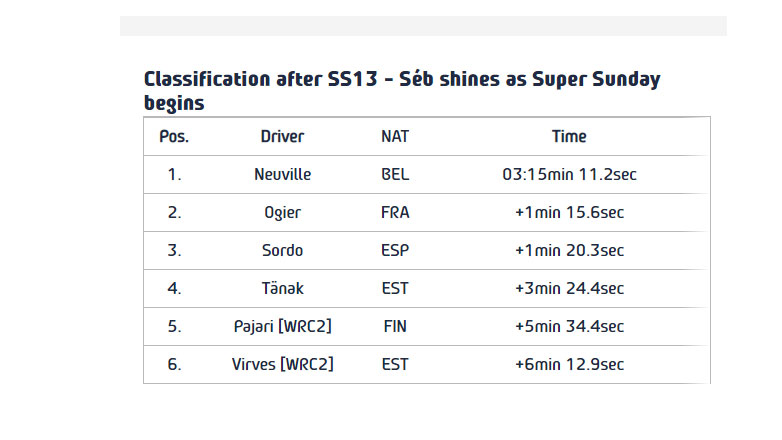Select the Time column header
This screenshot has height=440, width=782.
pyautogui.click(x=569, y=136)
